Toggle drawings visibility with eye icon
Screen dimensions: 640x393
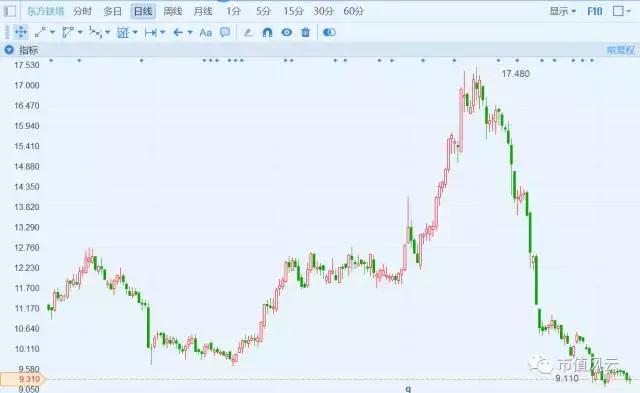[287, 32]
